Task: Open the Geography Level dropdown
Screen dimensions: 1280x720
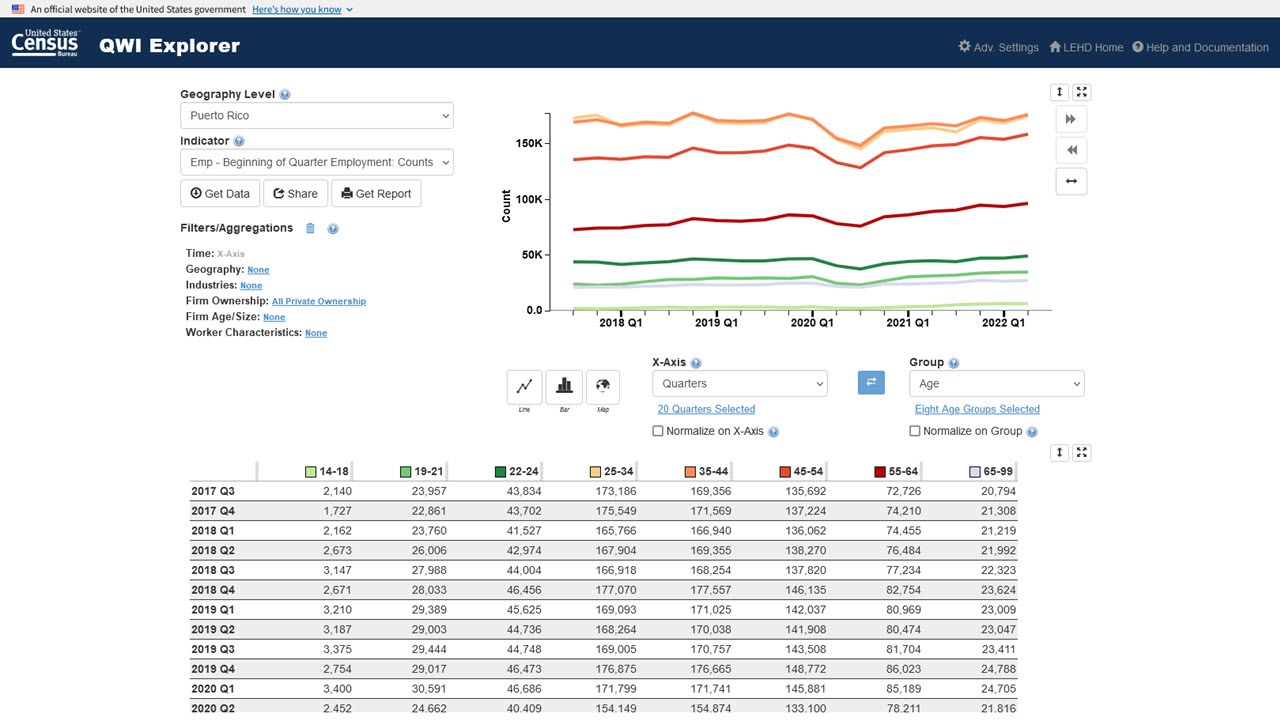Action: click(316, 116)
